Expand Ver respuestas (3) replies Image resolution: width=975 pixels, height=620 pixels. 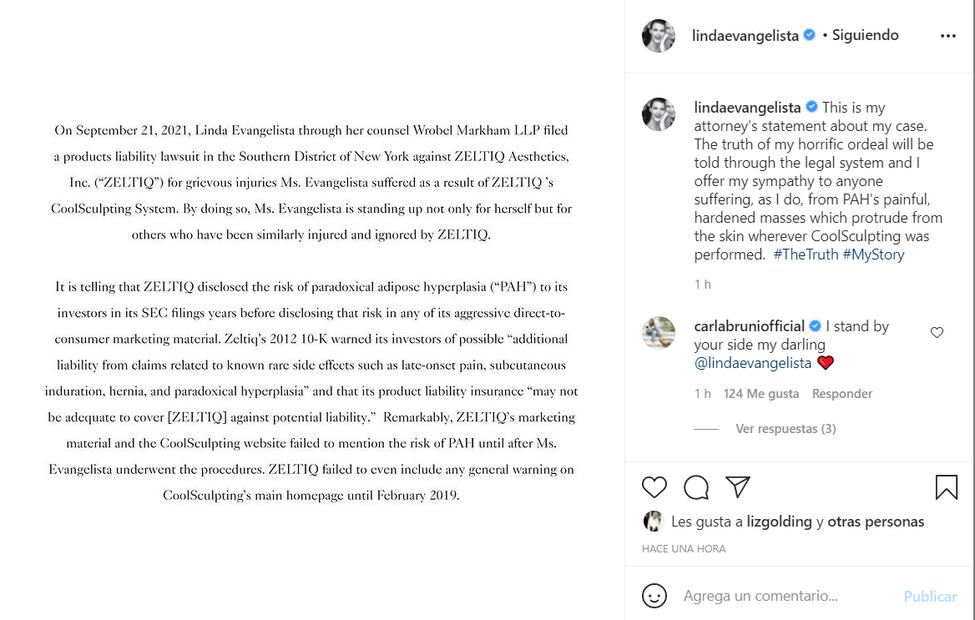785,429
